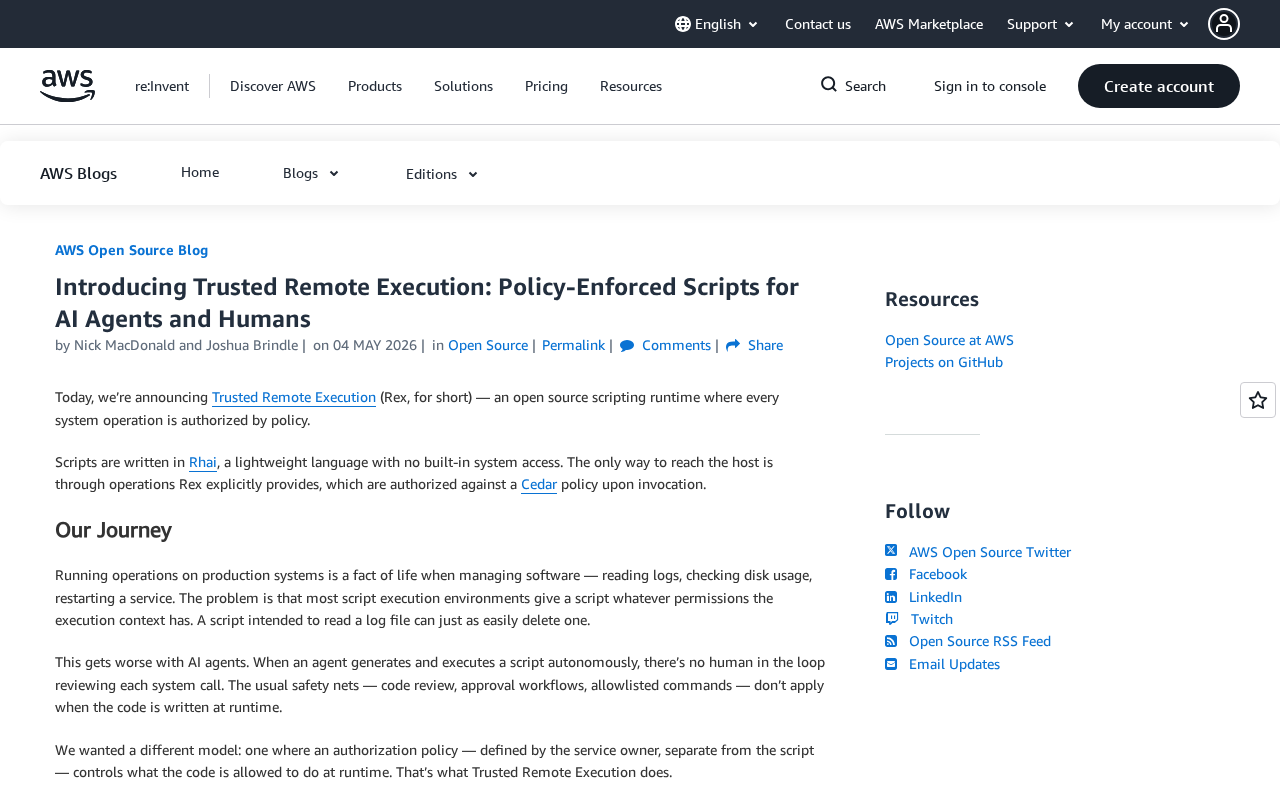Click the Create account button
Screen dimensions: 1280x800
coord(1159,86)
